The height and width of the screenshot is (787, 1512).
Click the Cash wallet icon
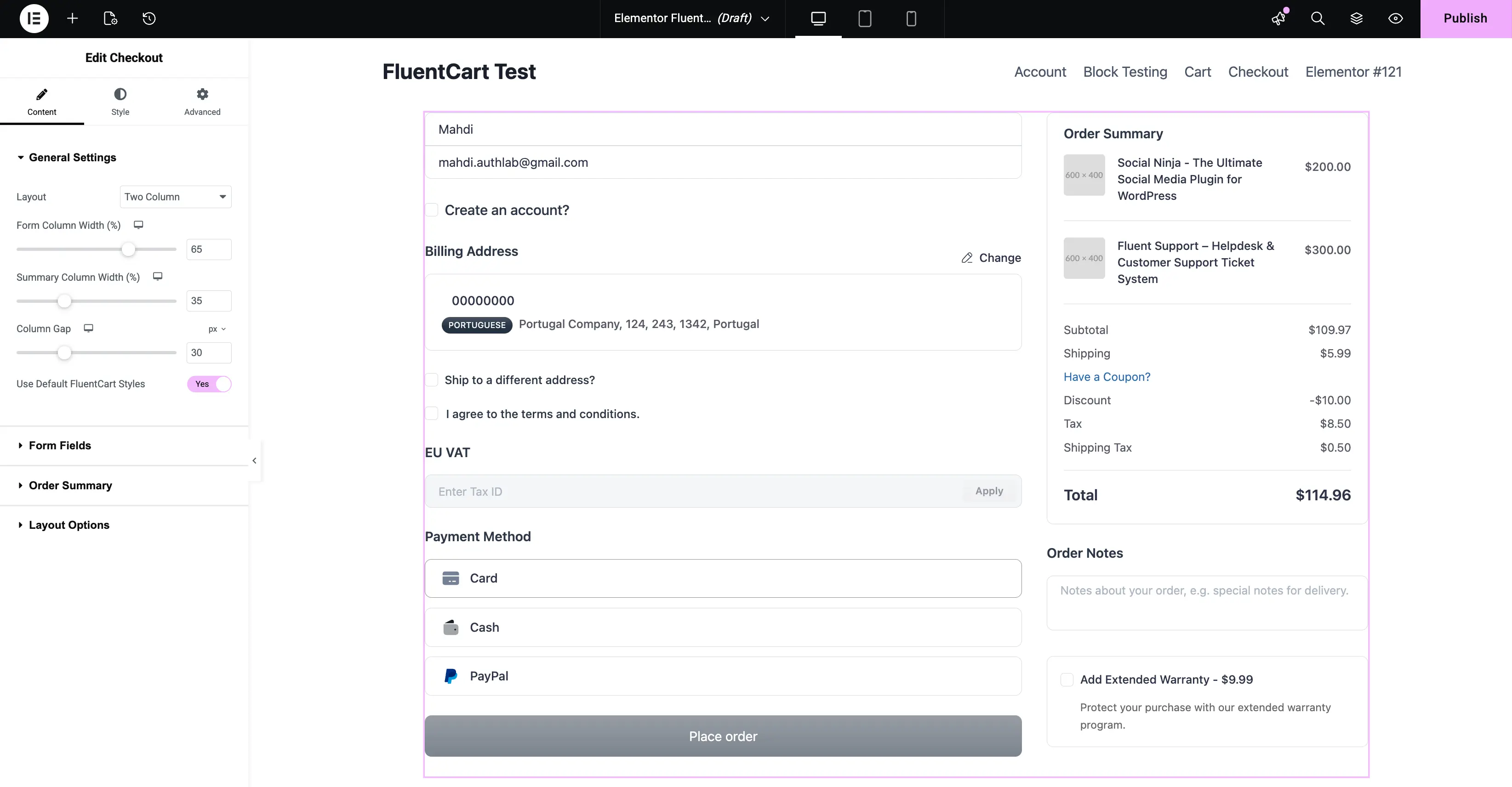click(x=450, y=627)
